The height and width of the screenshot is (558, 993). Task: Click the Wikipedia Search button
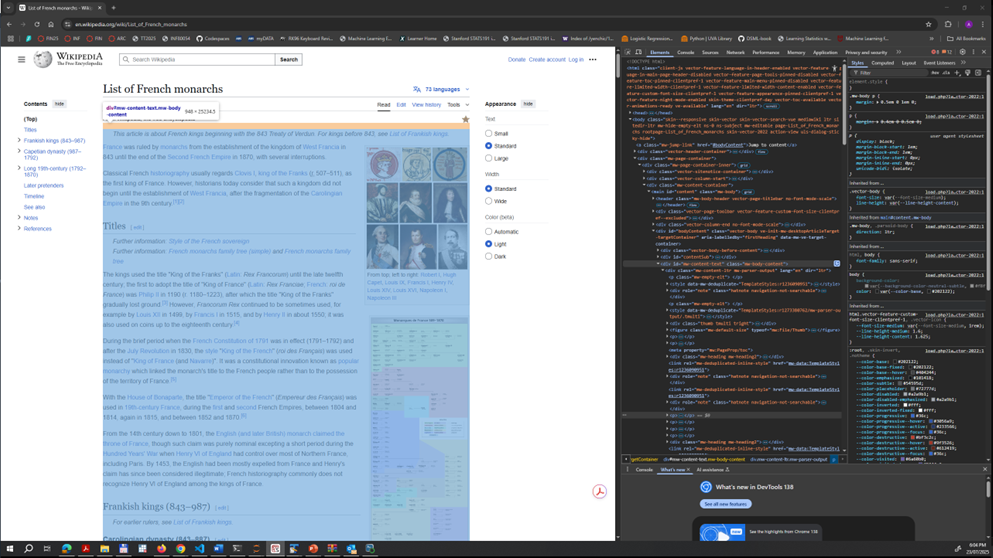click(x=288, y=60)
